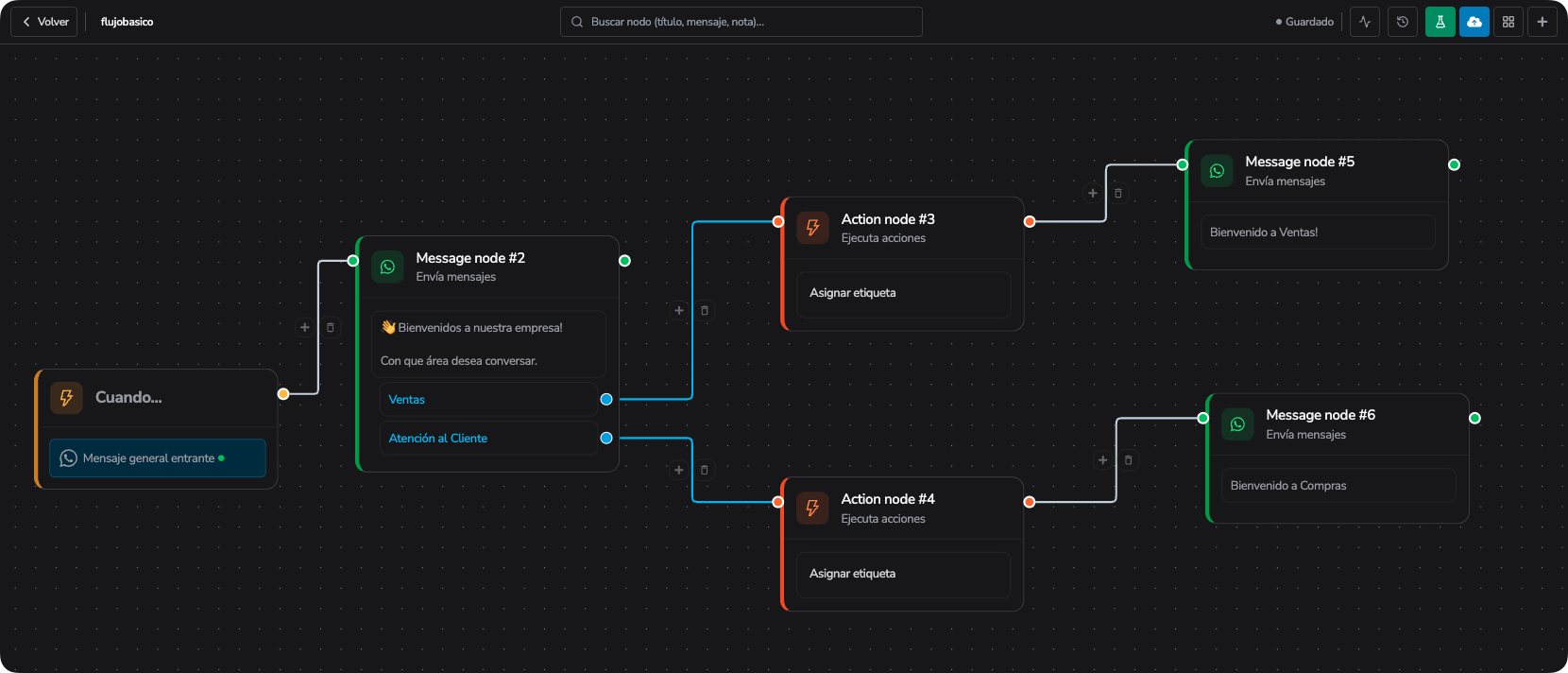The width and height of the screenshot is (1568, 673).
Task: Open the version history clock icon
Action: tap(1403, 22)
